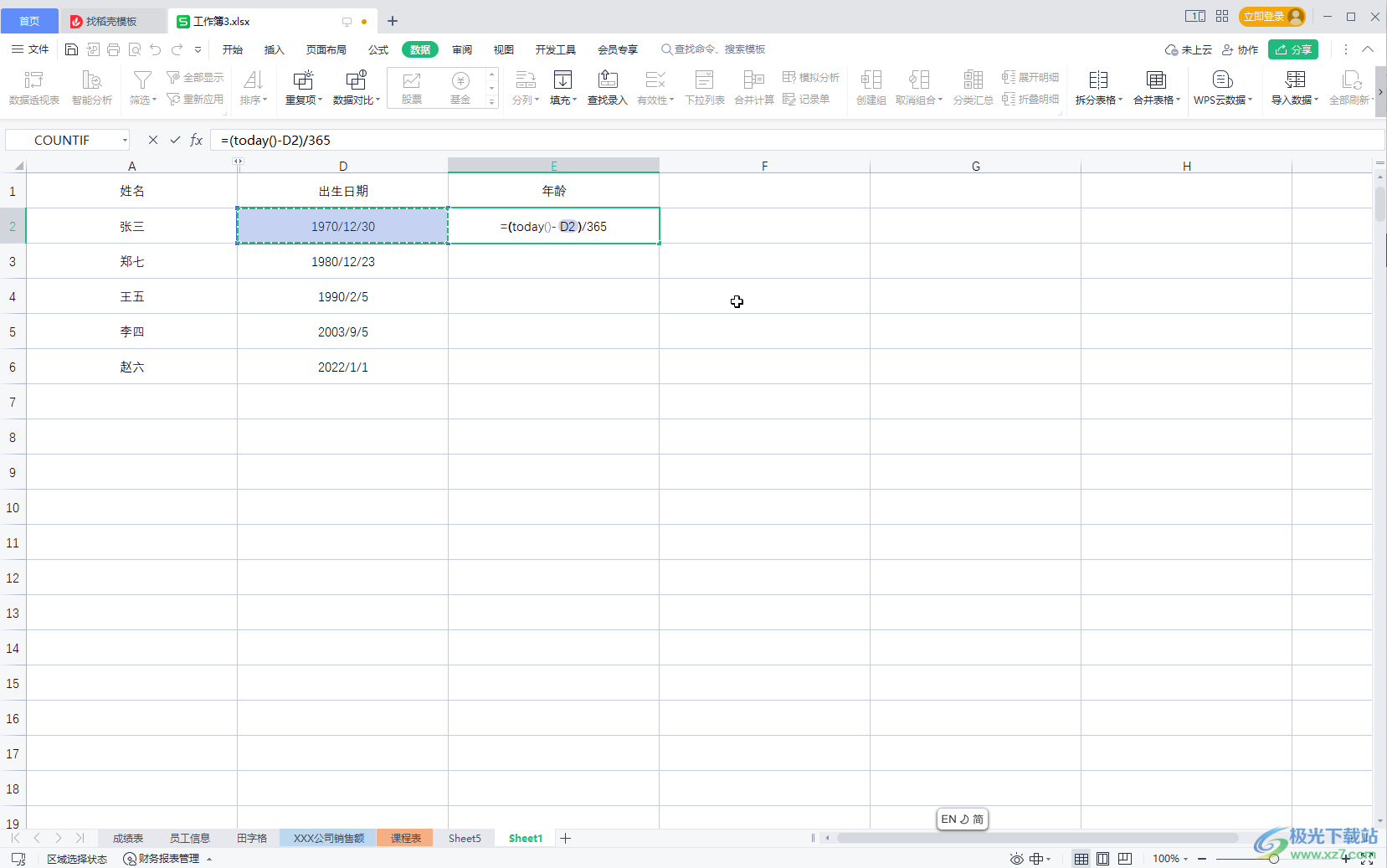Click the Login (立即登录) button
1387x868 pixels.
pos(1272,17)
